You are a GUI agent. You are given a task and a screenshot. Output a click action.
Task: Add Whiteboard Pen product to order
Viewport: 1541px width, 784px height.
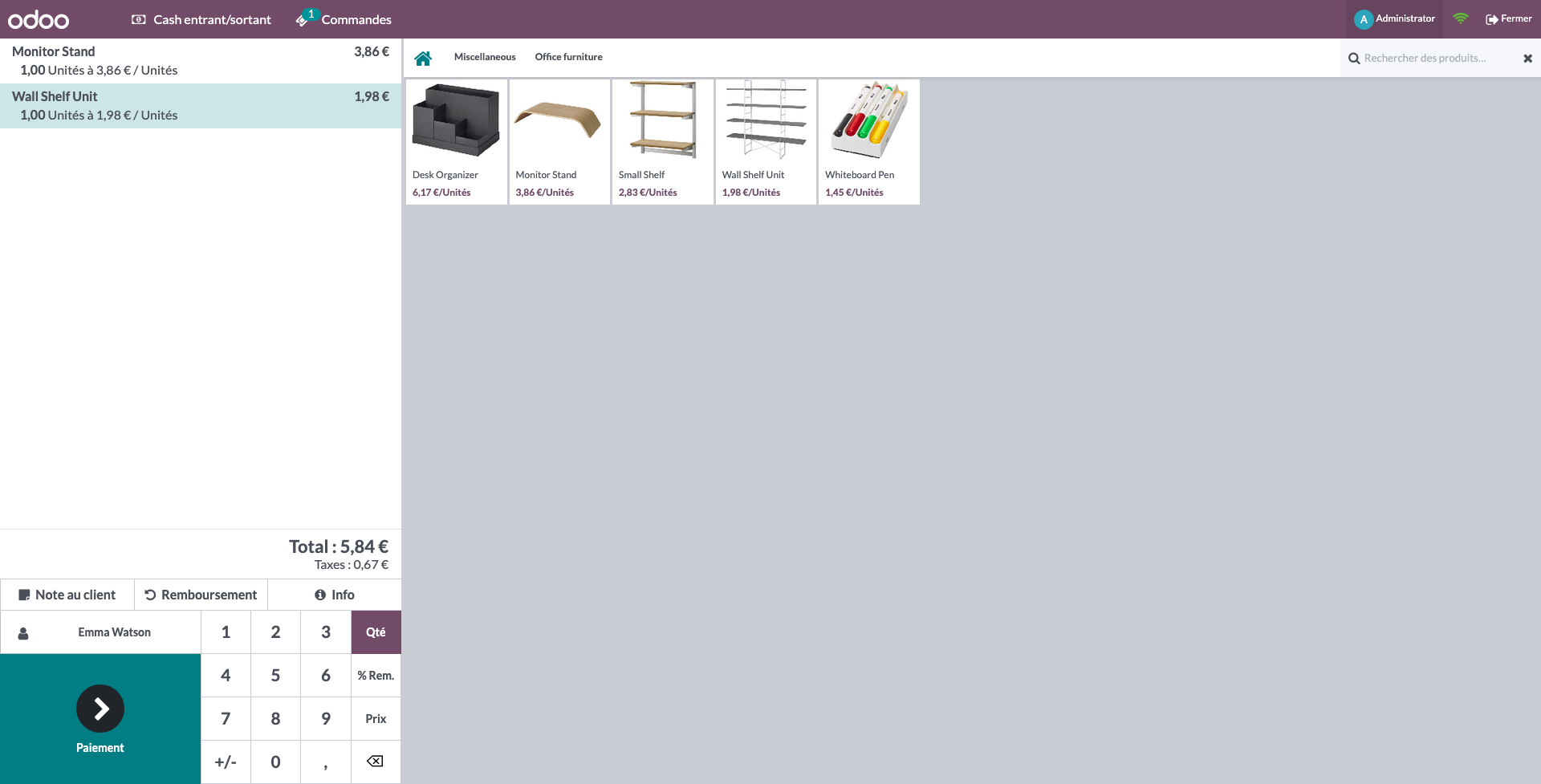point(868,142)
